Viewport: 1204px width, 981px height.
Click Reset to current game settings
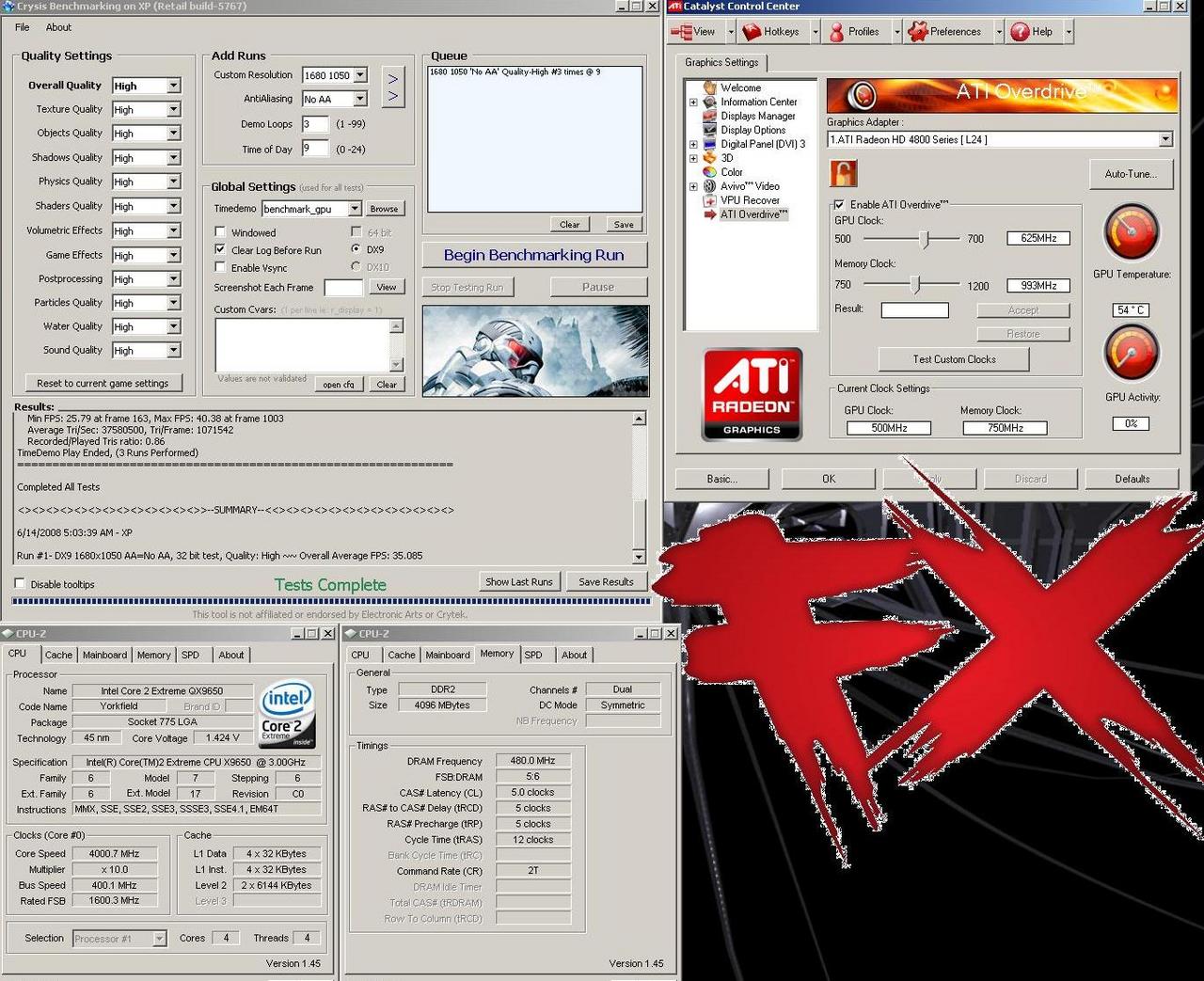(x=103, y=383)
